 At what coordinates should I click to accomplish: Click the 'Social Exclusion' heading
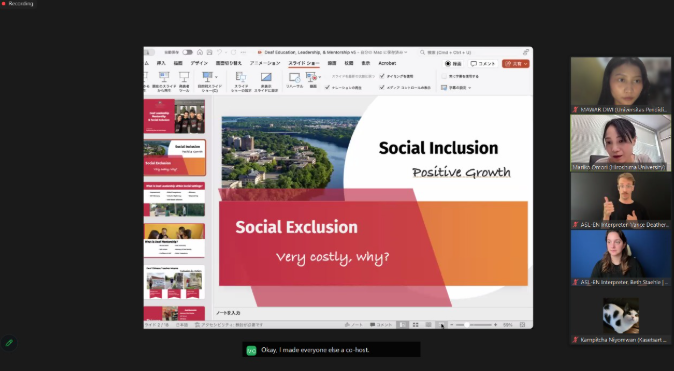(x=296, y=227)
